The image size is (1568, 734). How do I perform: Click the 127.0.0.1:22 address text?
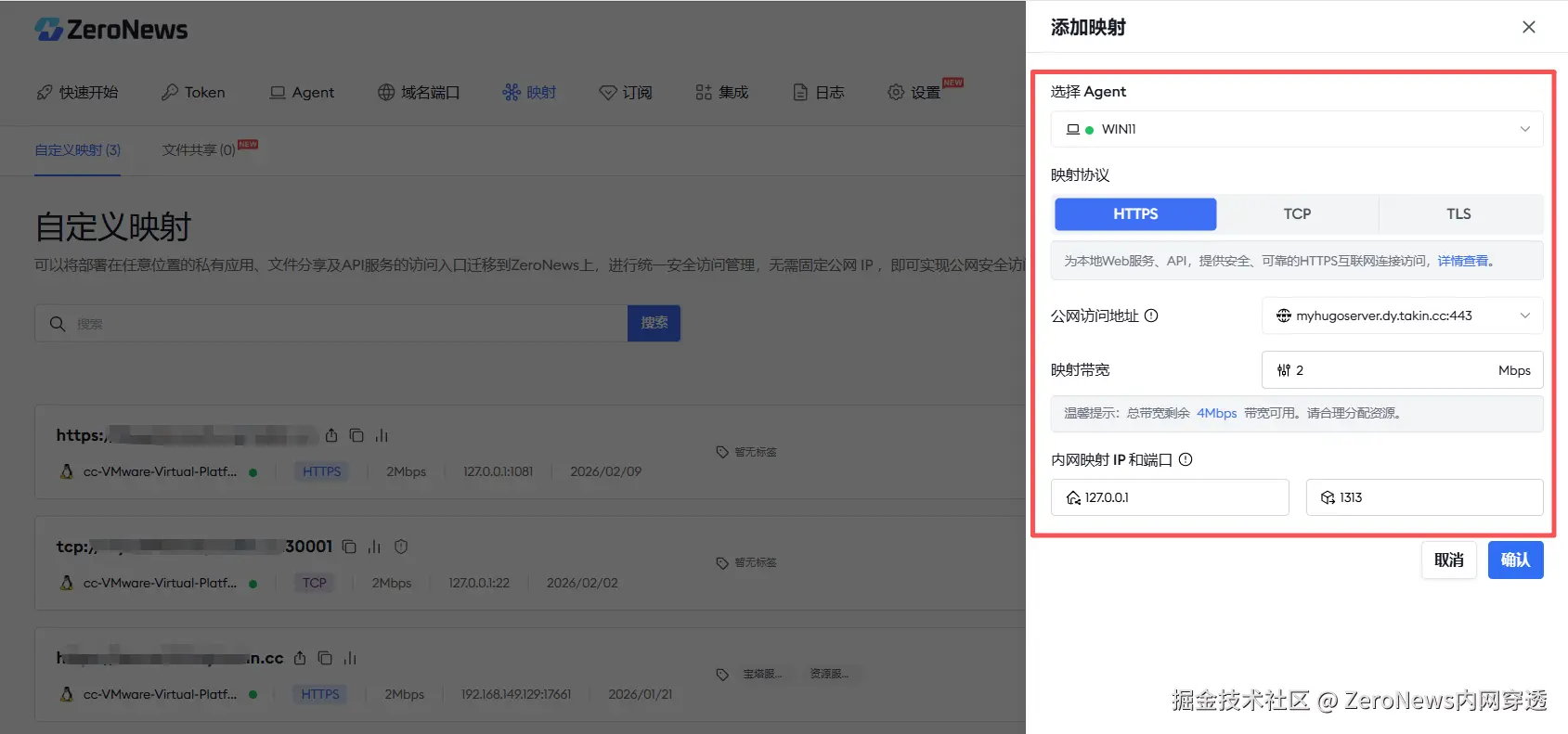pyautogui.click(x=479, y=583)
